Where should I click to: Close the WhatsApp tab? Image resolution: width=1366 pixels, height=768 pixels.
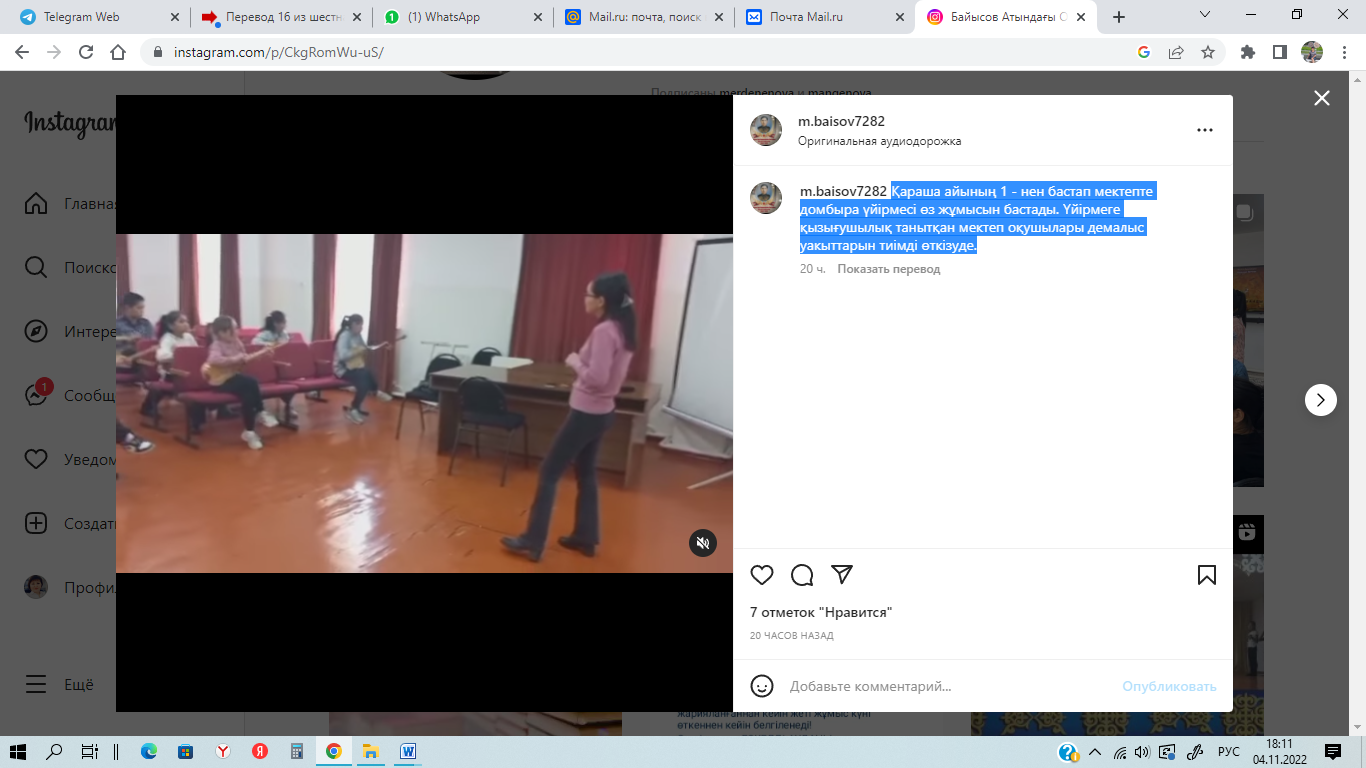pyautogui.click(x=538, y=17)
